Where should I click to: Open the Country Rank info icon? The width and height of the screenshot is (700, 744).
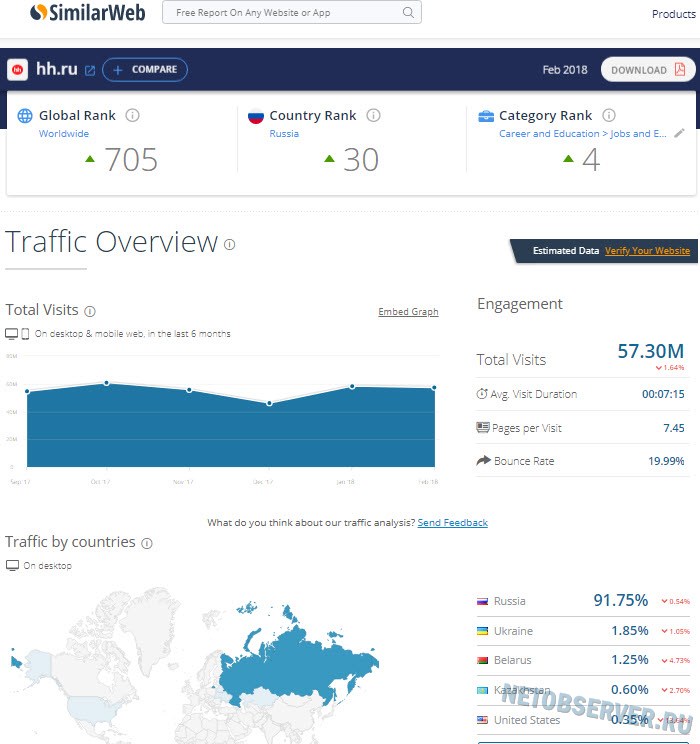(x=373, y=115)
